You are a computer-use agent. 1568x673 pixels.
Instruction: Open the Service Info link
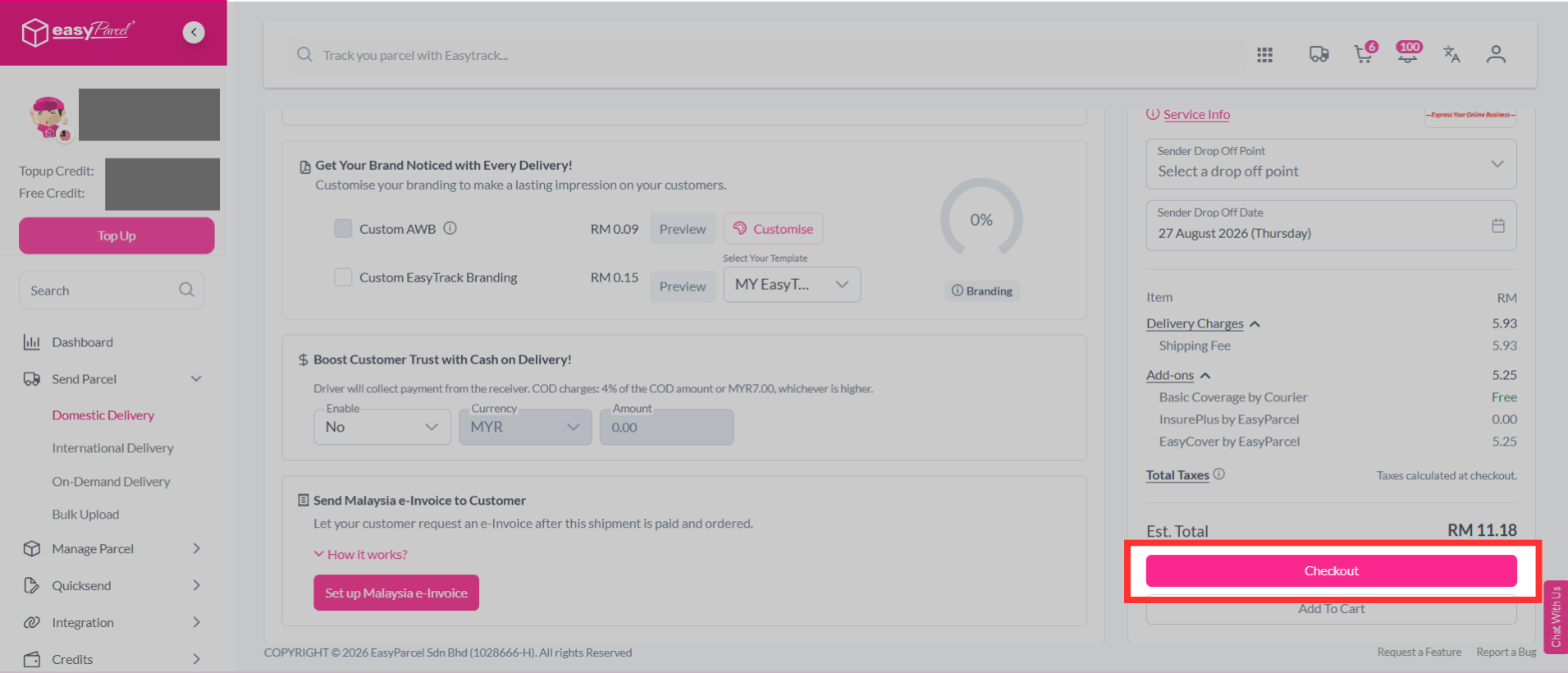1196,114
